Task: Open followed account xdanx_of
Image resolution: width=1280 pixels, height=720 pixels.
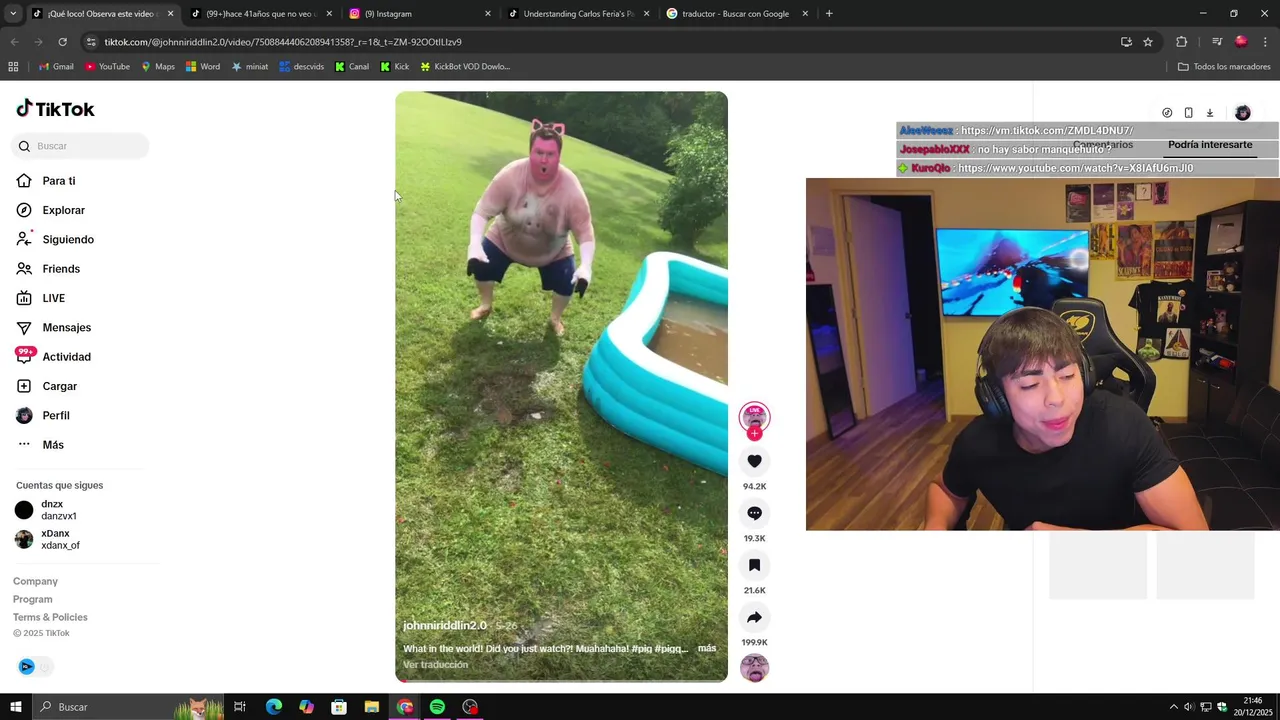Action: [48, 540]
